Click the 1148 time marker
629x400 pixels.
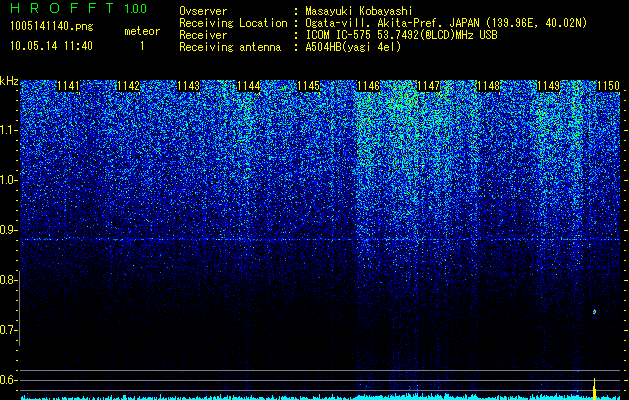tap(489, 86)
